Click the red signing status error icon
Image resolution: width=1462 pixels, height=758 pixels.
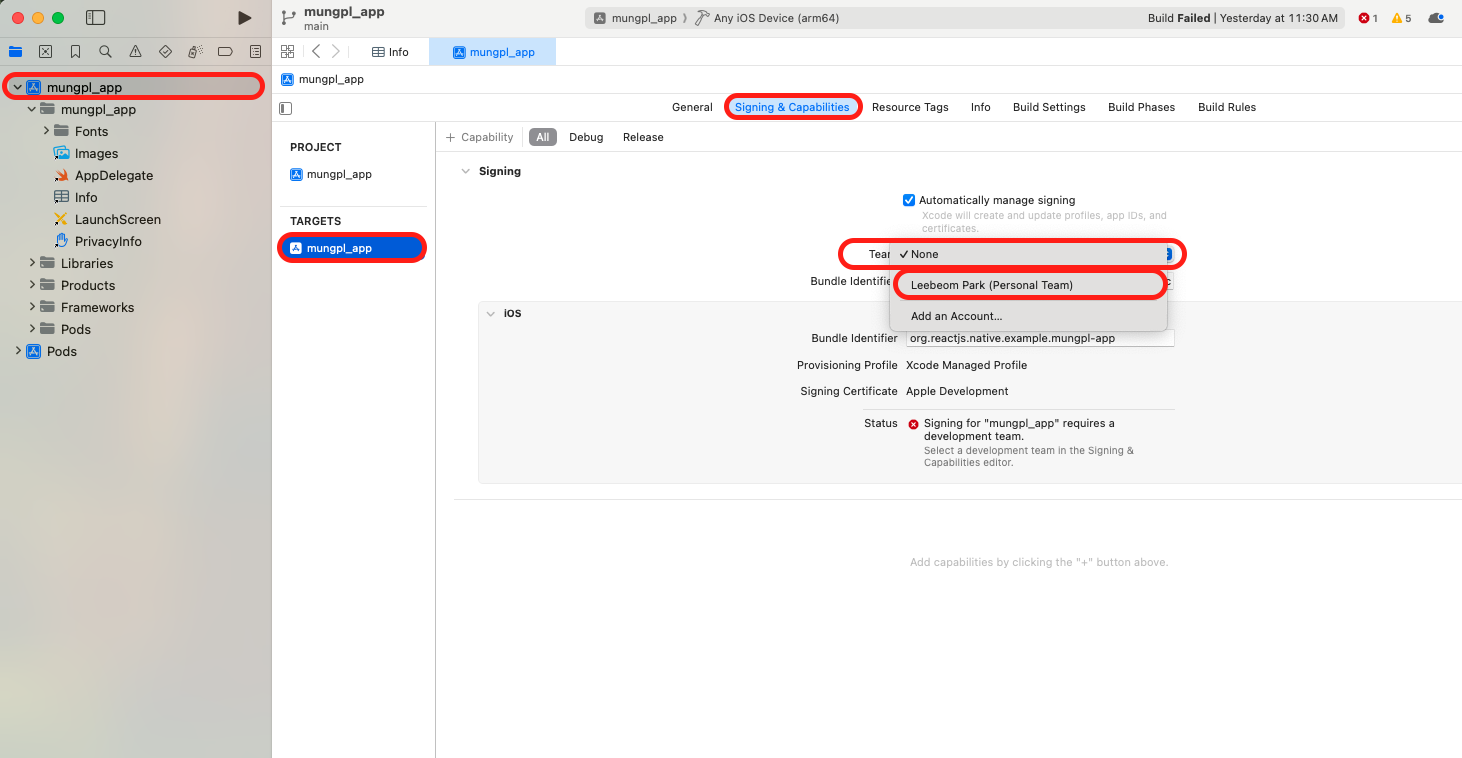point(913,424)
